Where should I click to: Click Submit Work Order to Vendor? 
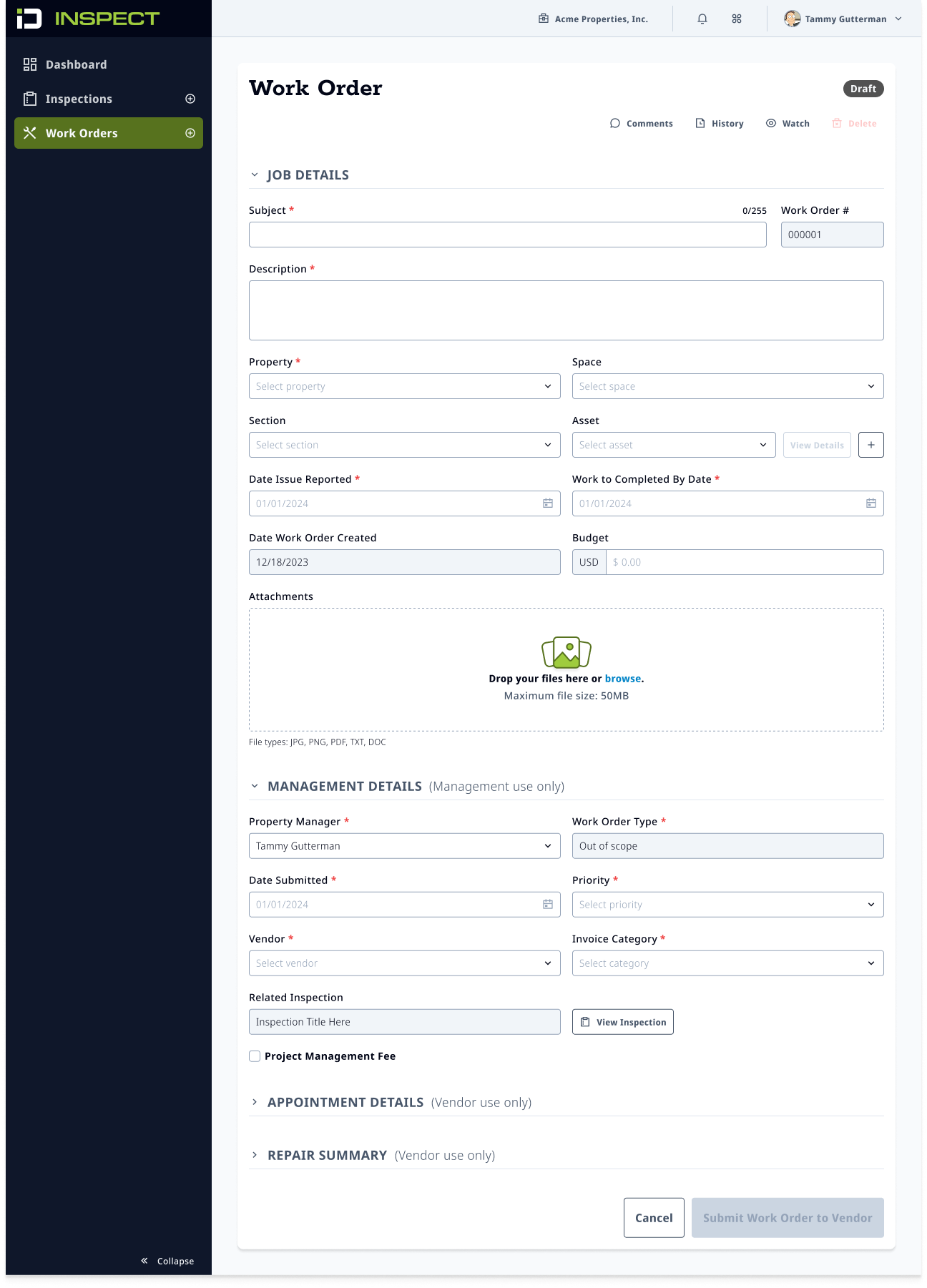click(788, 1218)
